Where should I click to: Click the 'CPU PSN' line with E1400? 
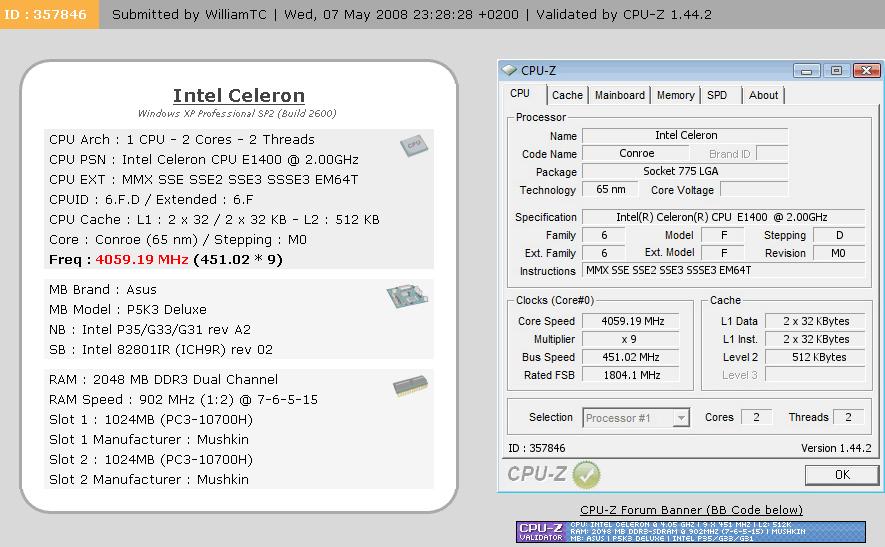point(204,160)
